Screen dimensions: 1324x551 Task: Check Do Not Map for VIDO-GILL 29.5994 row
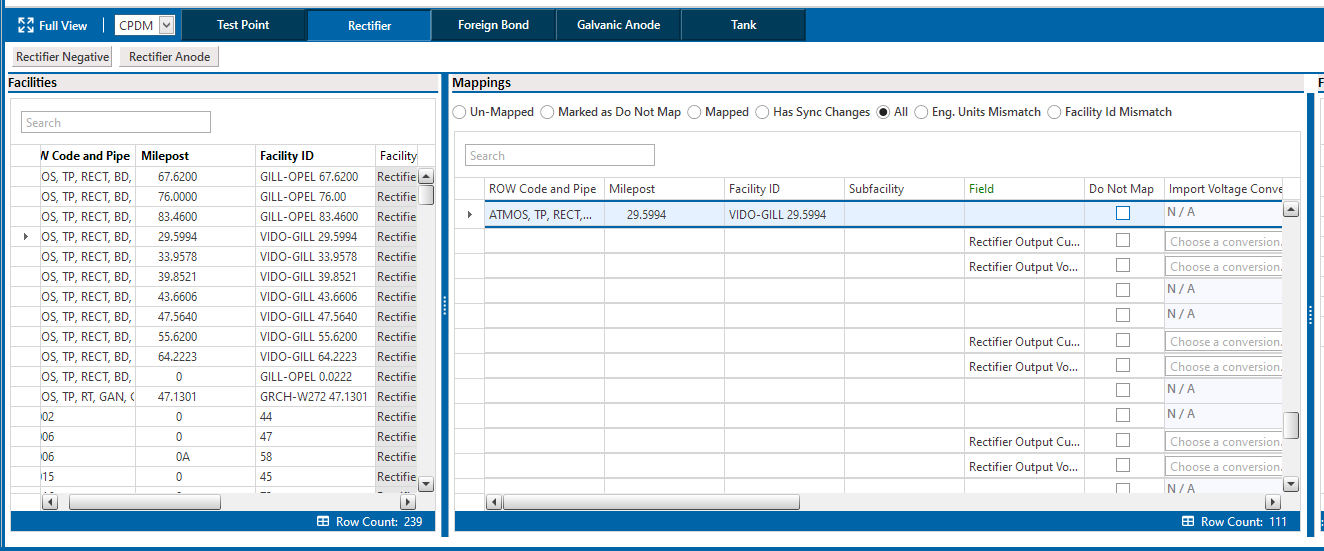1123,213
